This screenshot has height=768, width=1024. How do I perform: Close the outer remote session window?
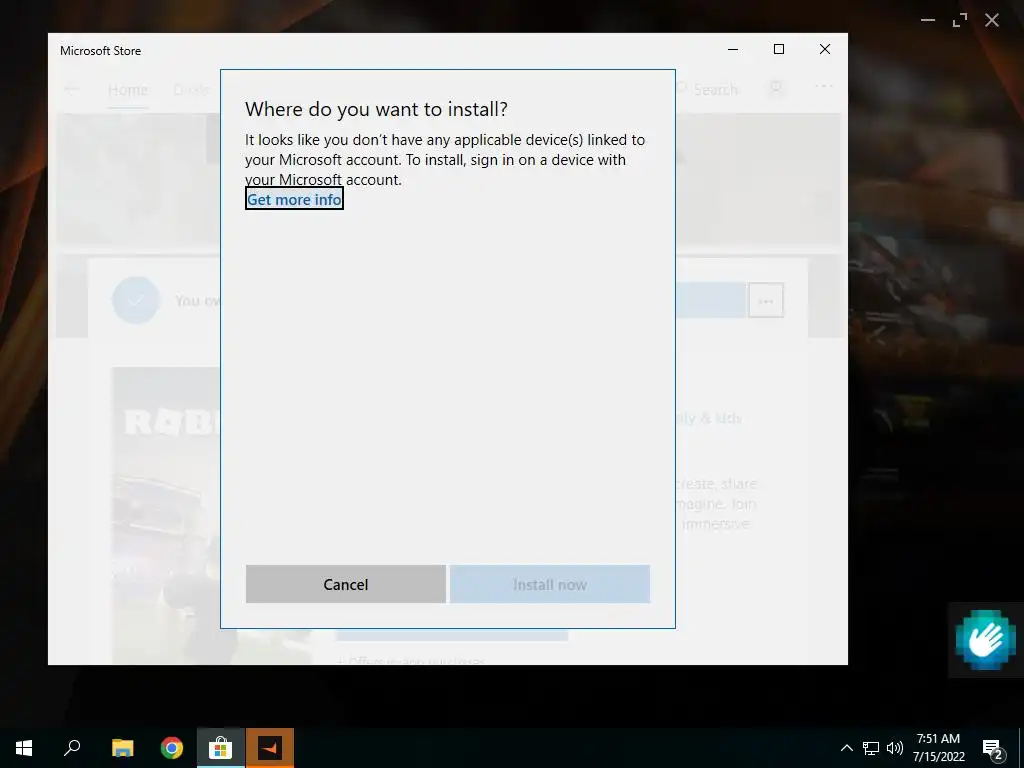tap(992, 20)
